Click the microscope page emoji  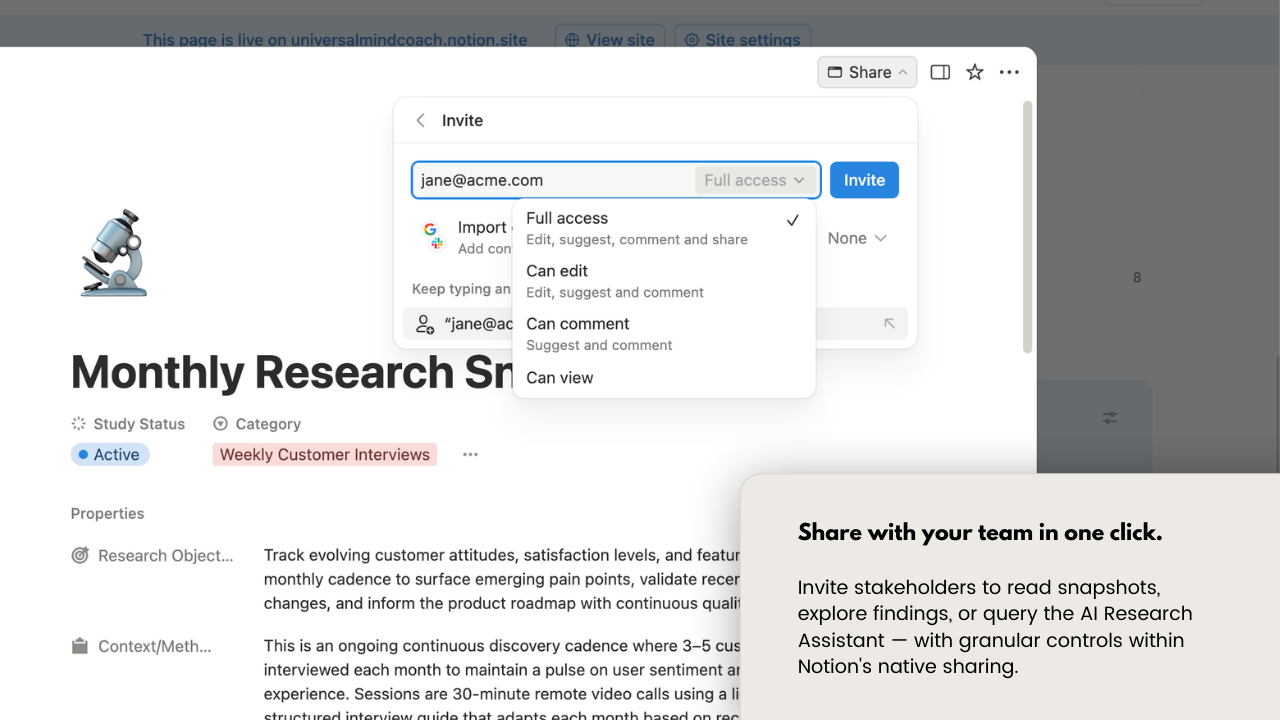point(113,252)
